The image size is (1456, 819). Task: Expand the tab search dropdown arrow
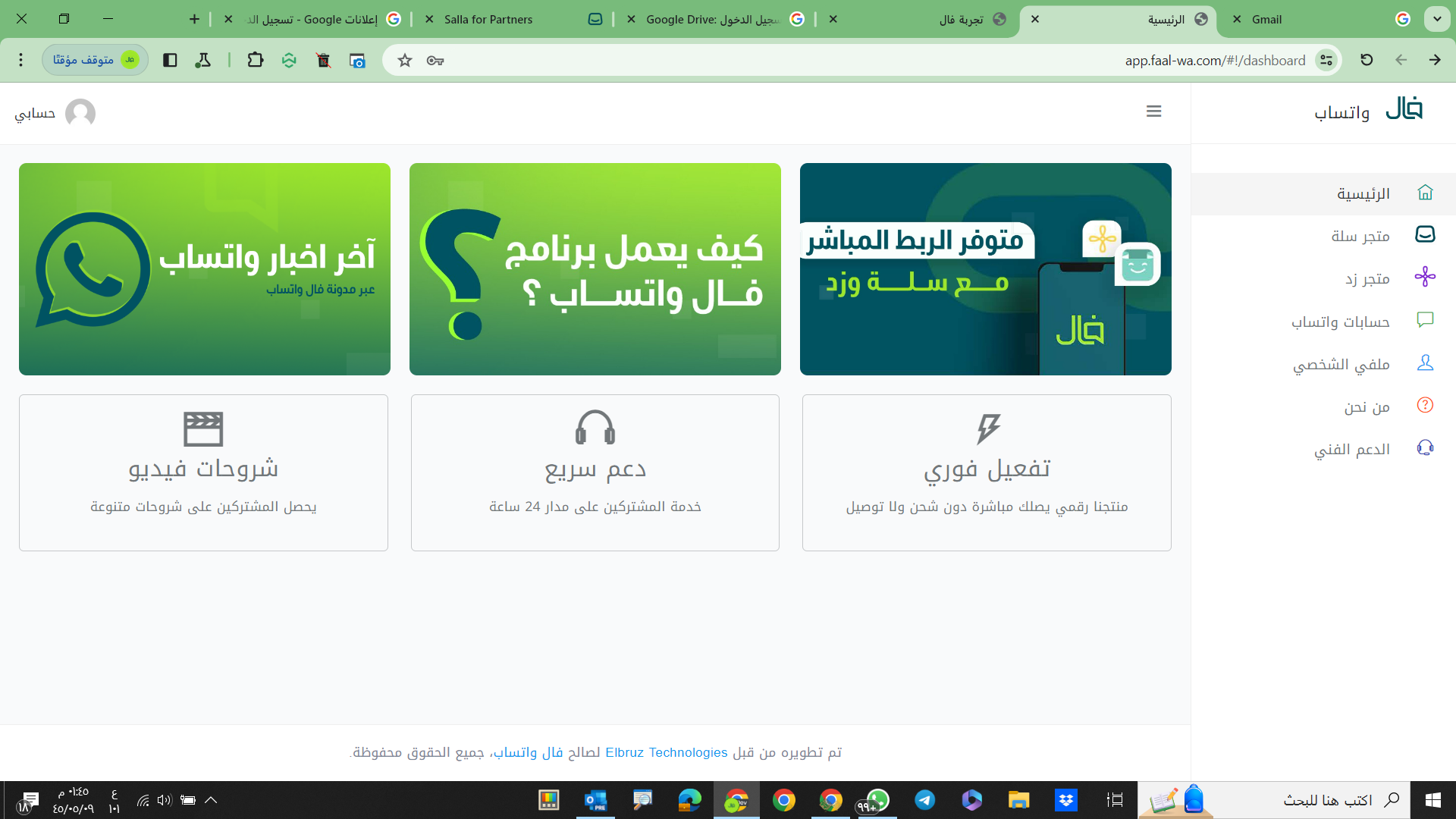pos(1436,19)
